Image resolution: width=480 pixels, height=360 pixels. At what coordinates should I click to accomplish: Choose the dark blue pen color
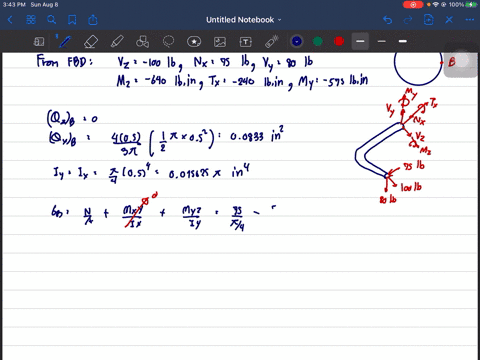pyautogui.click(x=297, y=41)
